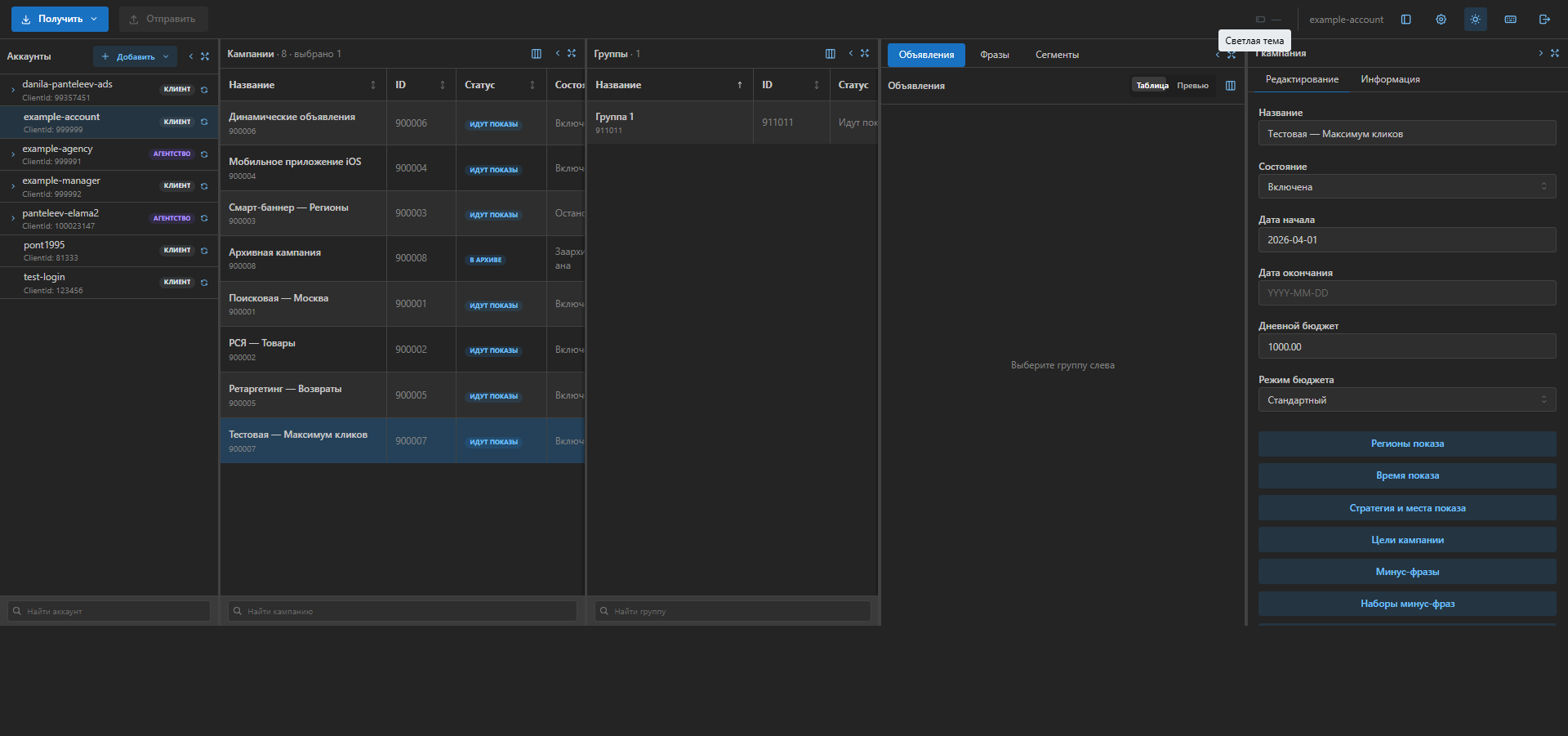Refresh the panteleev-elama2 account
This screenshot has height=736, width=1568.
[204, 218]
